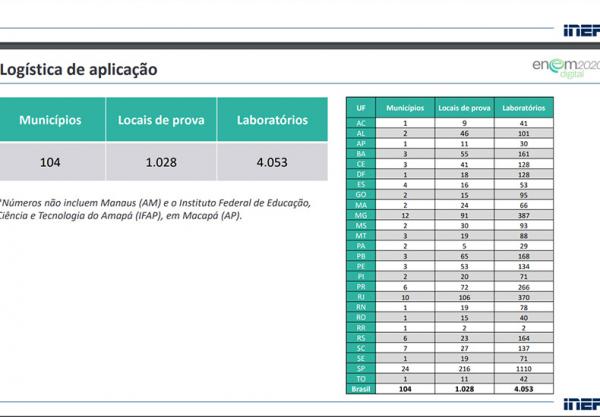Click the state table's 'Laboratórios' column header
This screenshot has height=417, width=600.
[523, 108]
